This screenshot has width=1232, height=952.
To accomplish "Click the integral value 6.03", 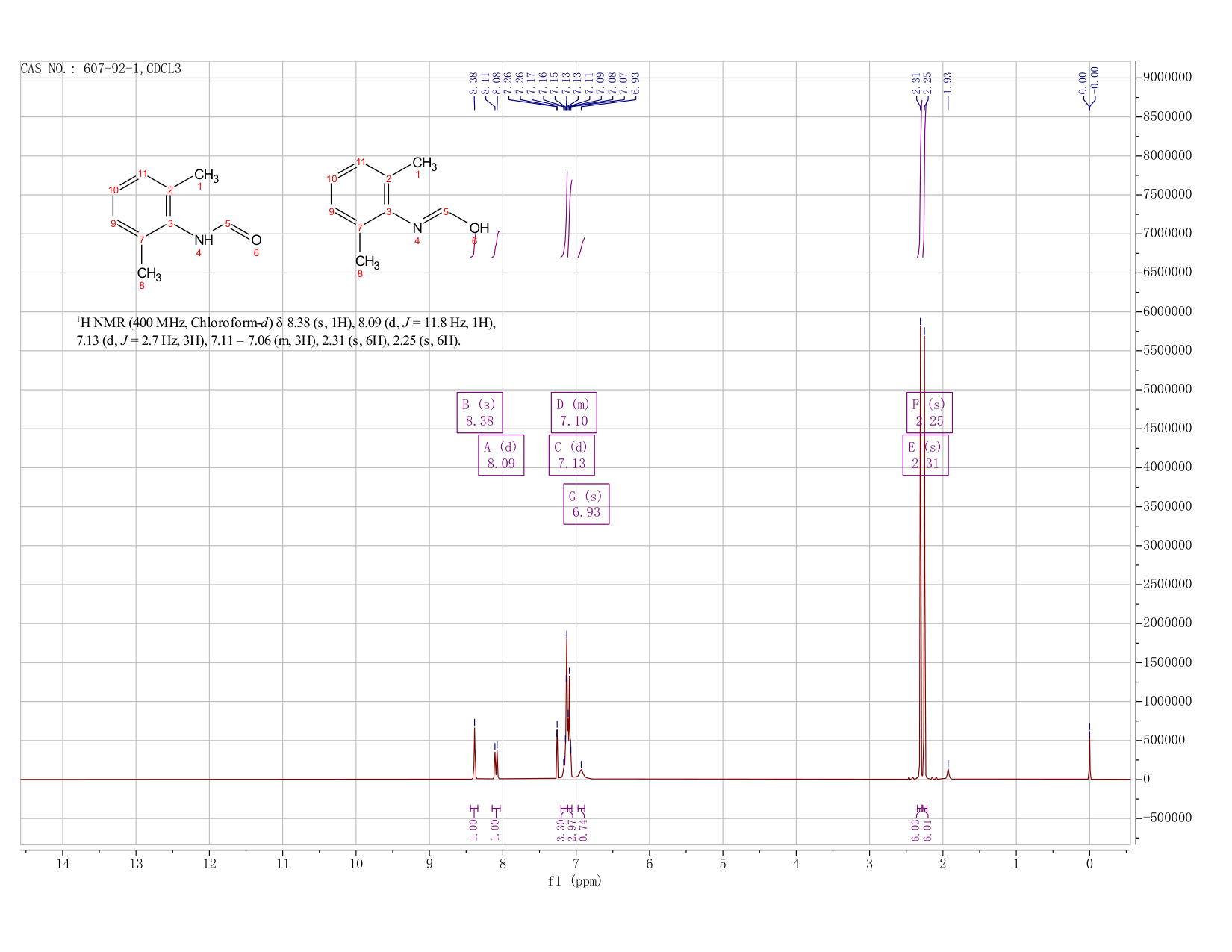I will [x=916, y=830].
